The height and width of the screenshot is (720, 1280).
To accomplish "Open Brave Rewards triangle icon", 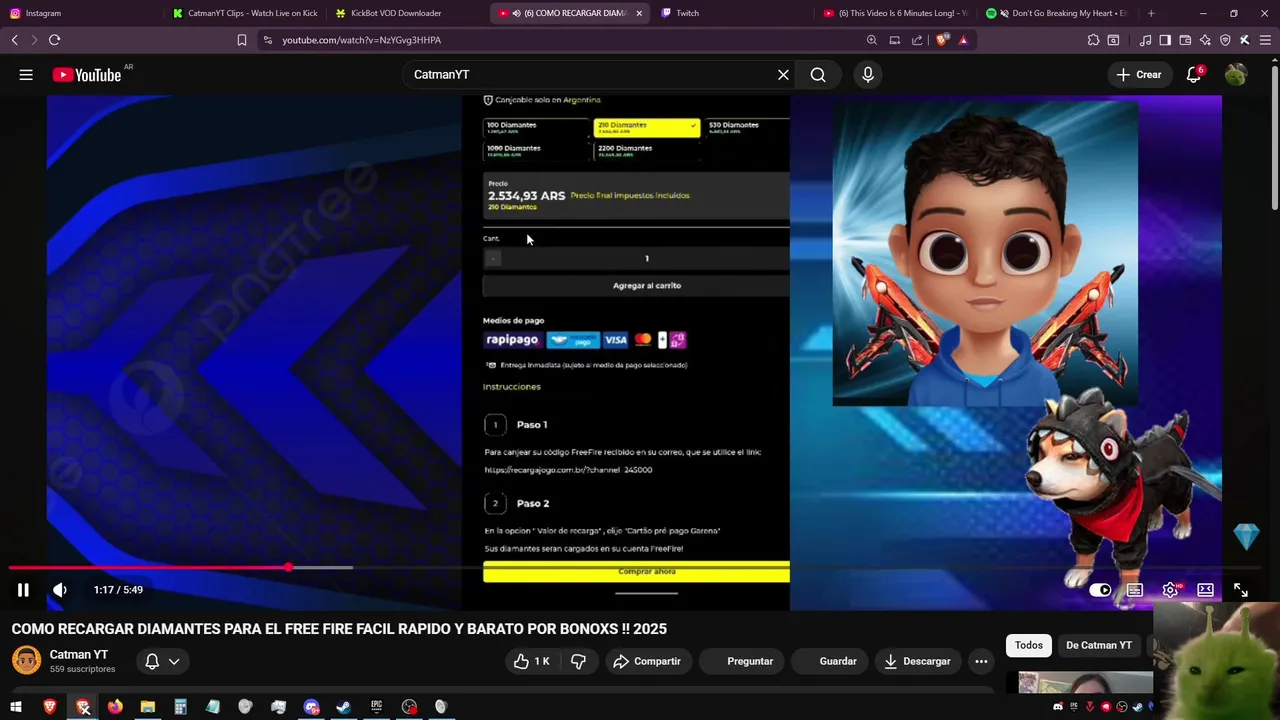I will (963, 40).
